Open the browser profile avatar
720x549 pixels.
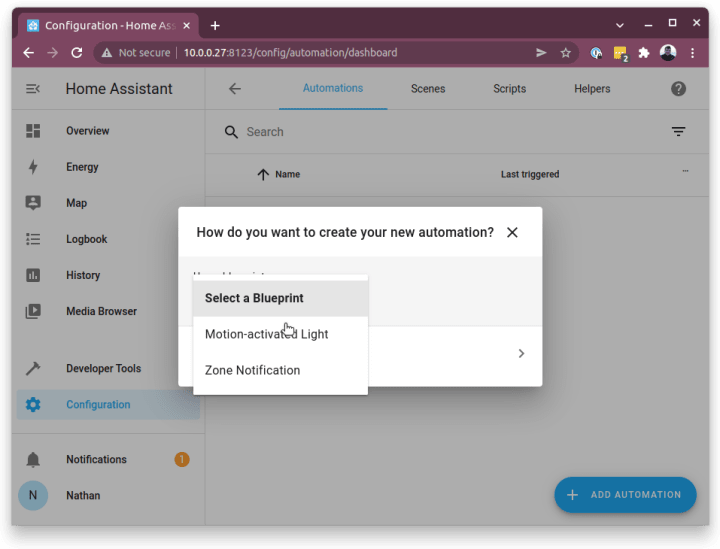pyautogui.click(x=668, y=53)
